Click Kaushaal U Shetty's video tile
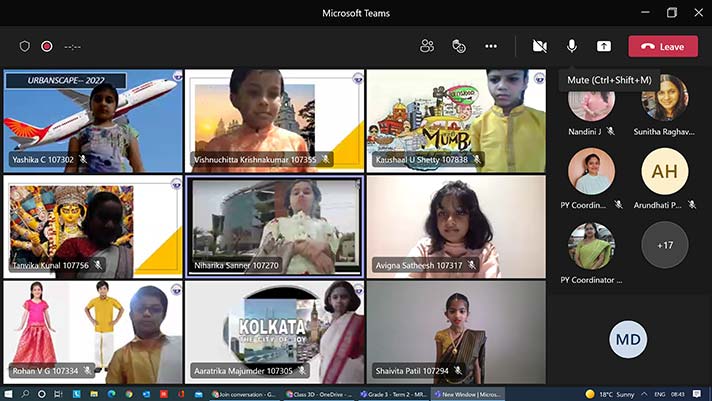 (456, 120)
